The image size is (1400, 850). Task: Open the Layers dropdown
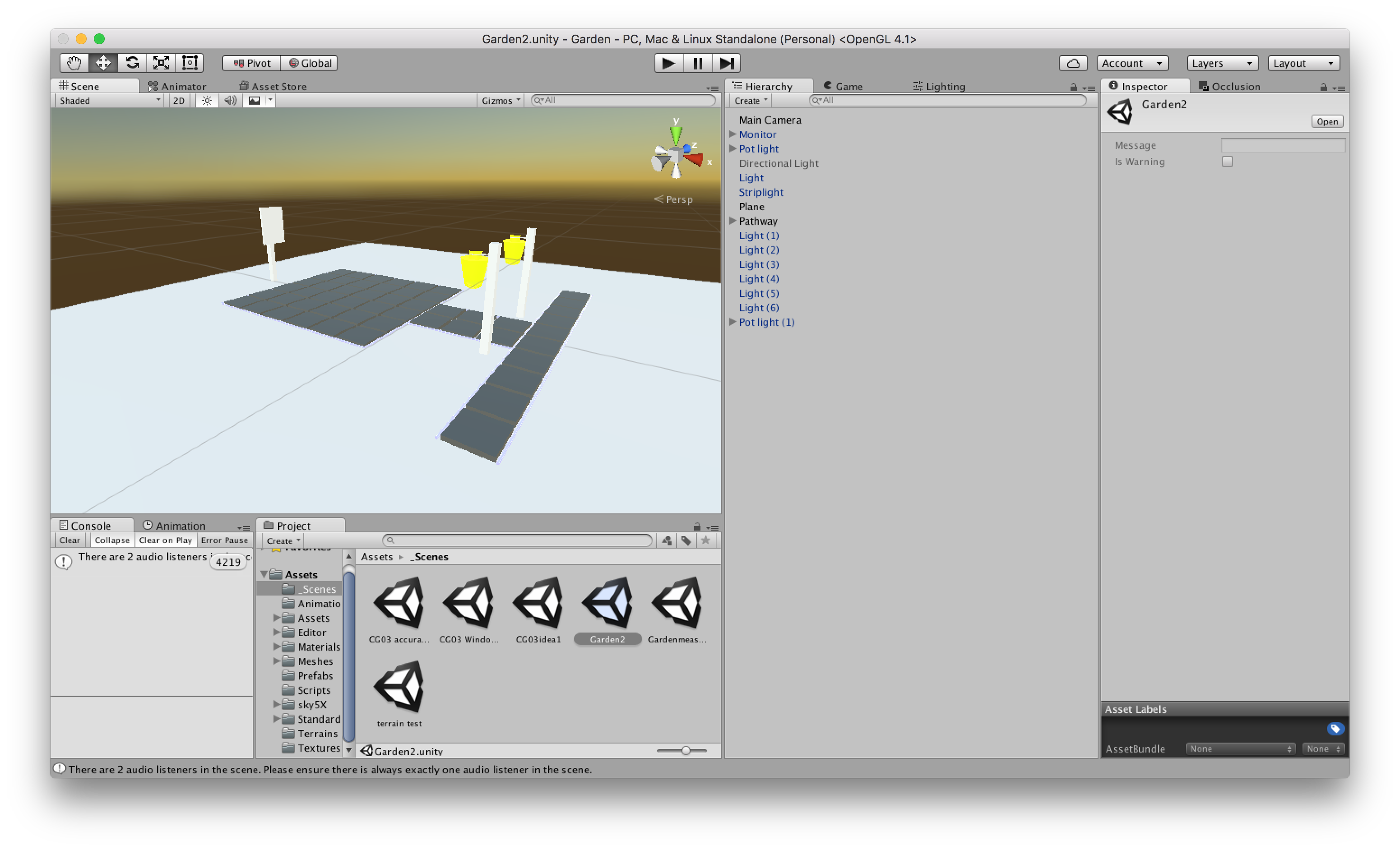(x=1222, y=63)
